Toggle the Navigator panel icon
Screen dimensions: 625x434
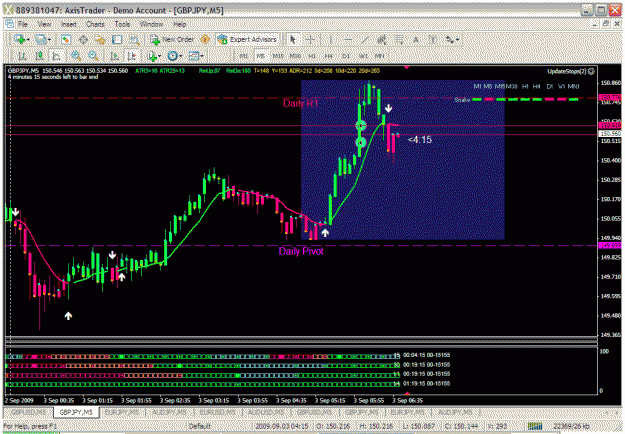(100, 39)
